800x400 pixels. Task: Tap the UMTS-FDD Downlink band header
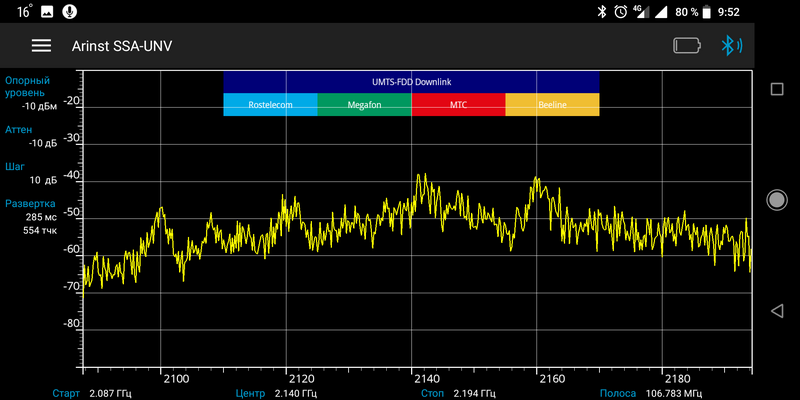[411, 82]
